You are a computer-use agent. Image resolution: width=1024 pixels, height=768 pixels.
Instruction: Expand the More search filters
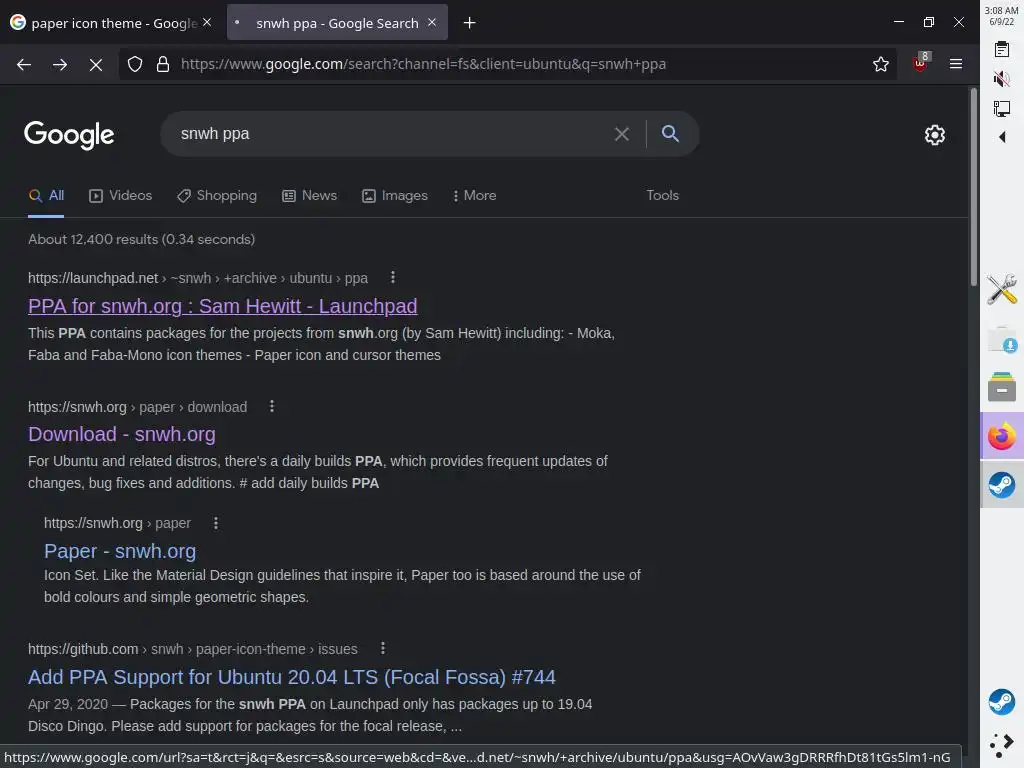475,195
